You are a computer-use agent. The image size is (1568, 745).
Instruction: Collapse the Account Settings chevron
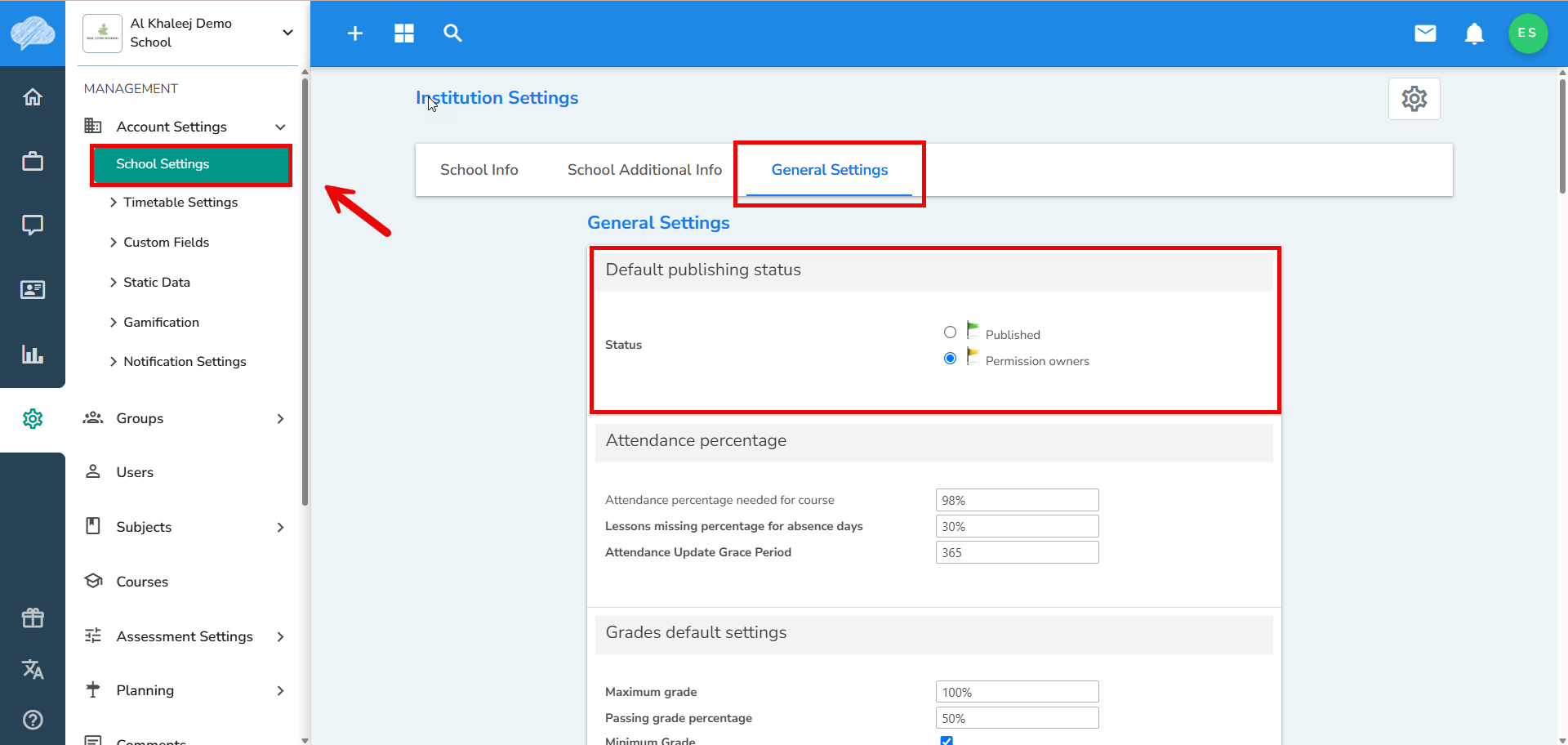click(281, 127)
